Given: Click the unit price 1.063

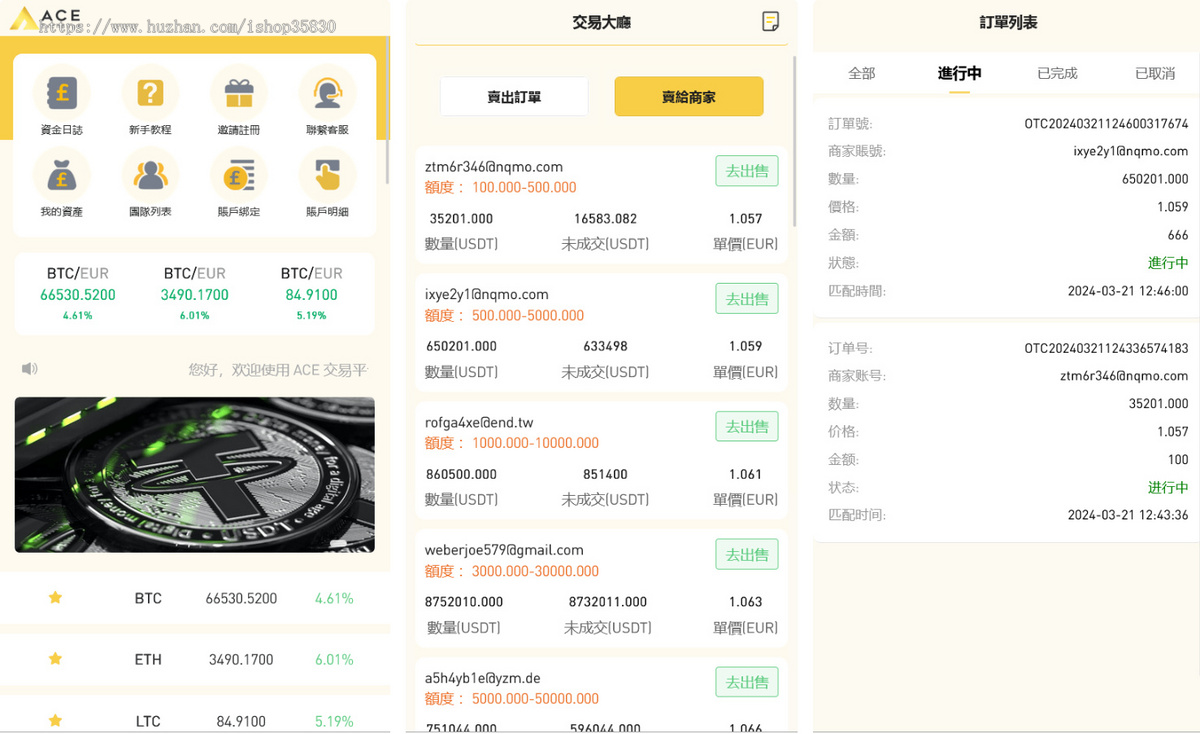Looking at the screenshot, I should [745, 602].
